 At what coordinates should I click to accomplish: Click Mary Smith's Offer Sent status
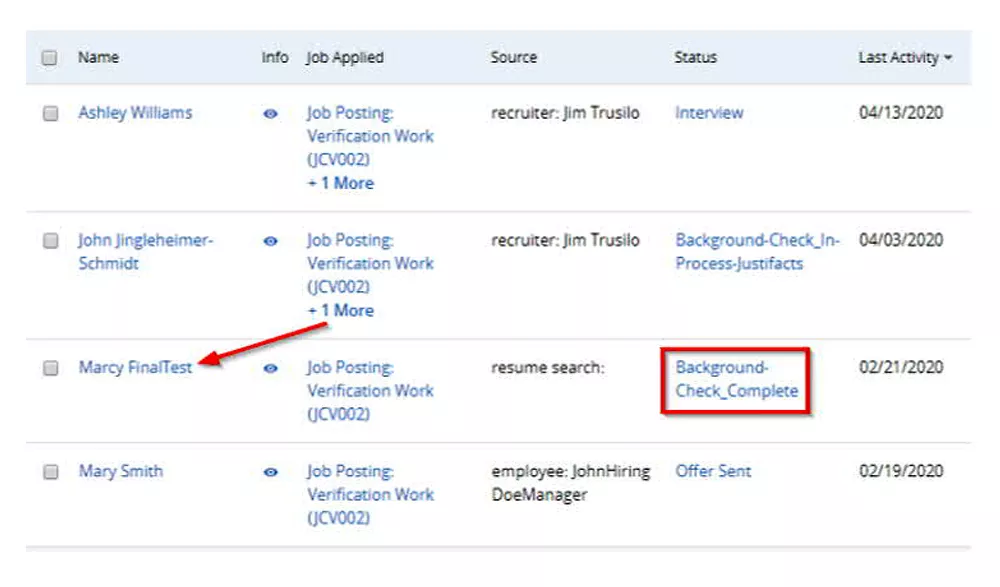(713, 471)
